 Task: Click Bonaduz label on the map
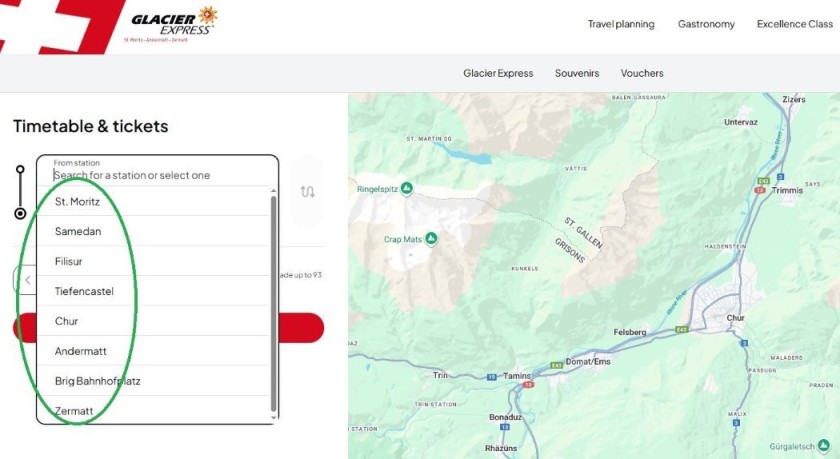[x=505, y=417]
